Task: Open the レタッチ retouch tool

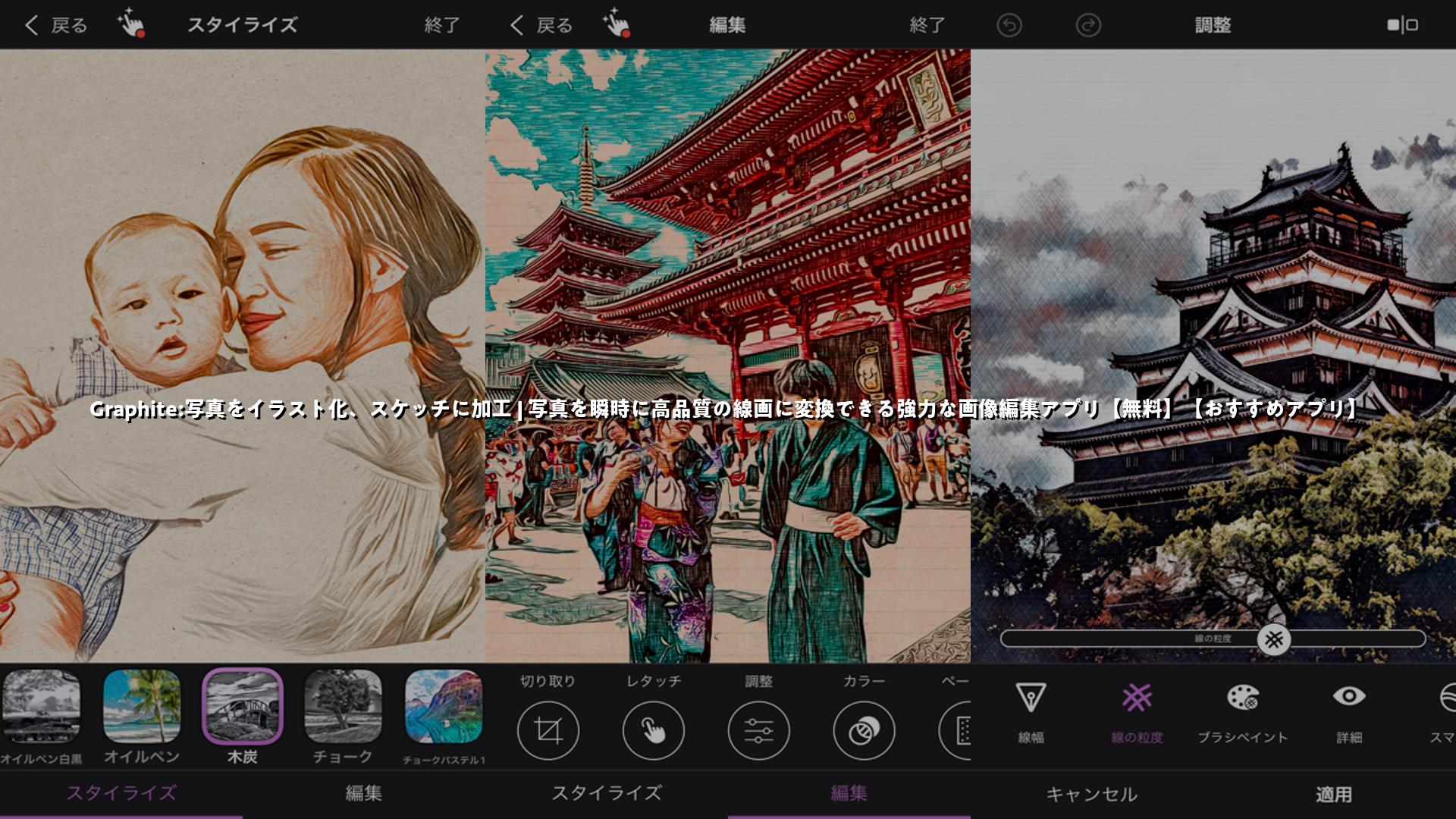Action: [x=653, y=730]
